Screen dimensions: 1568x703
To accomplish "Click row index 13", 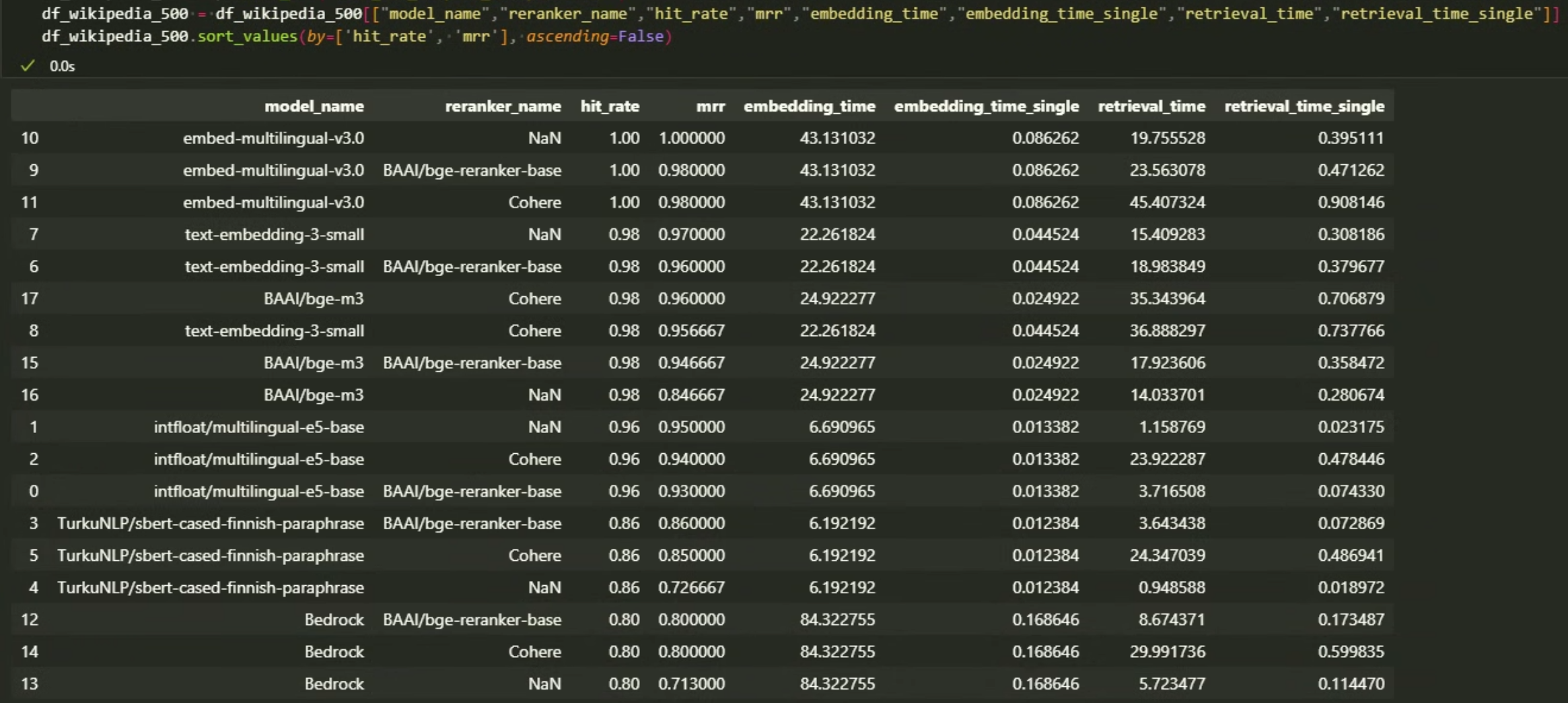I will [x=30, y=684].
